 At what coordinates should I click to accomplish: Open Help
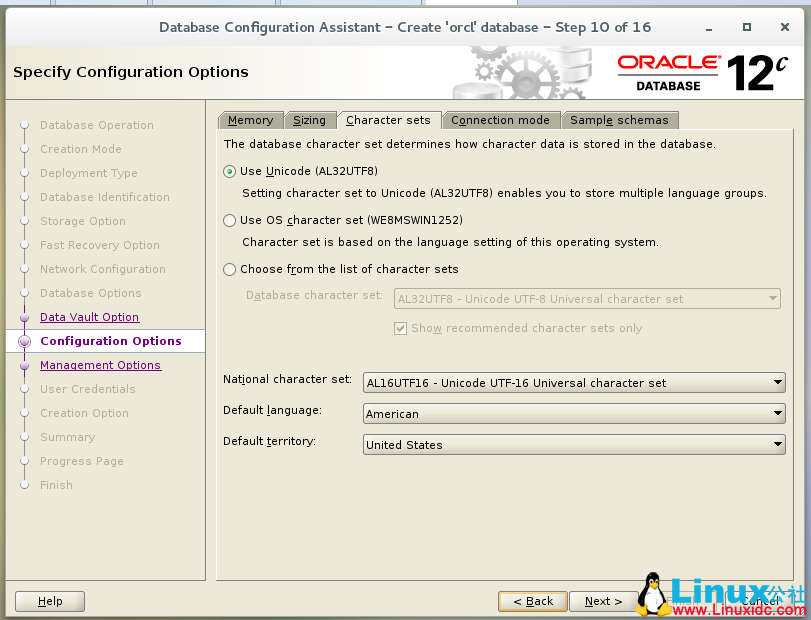(49, 601)
